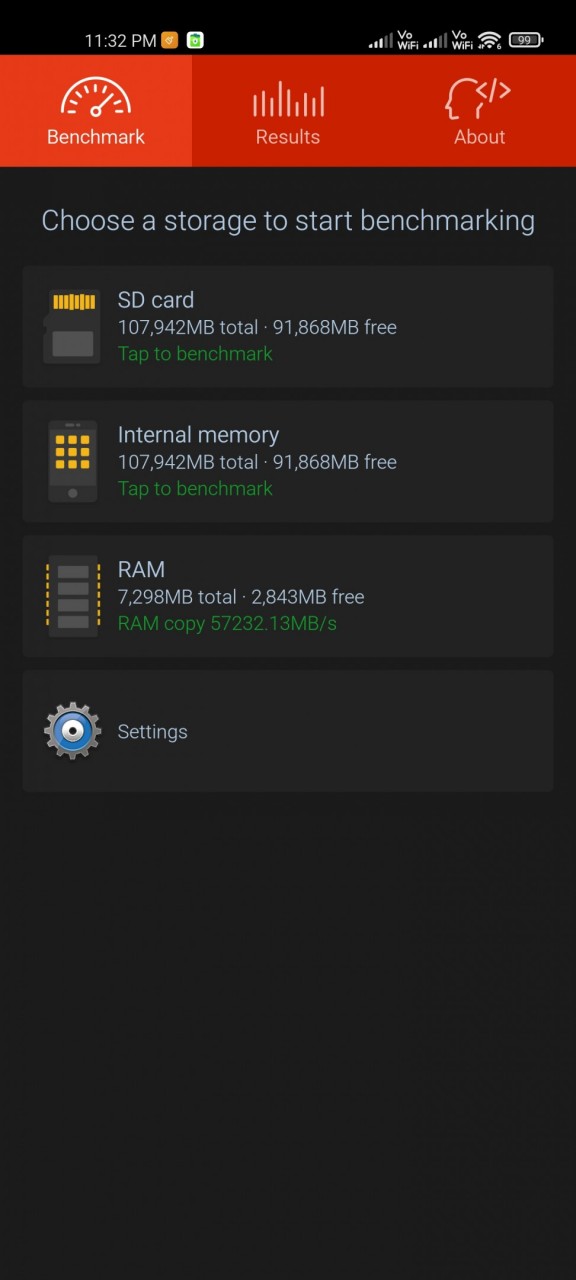Open Settings via the gear icon
The image size is (576, 1280).
coord(72,731)
